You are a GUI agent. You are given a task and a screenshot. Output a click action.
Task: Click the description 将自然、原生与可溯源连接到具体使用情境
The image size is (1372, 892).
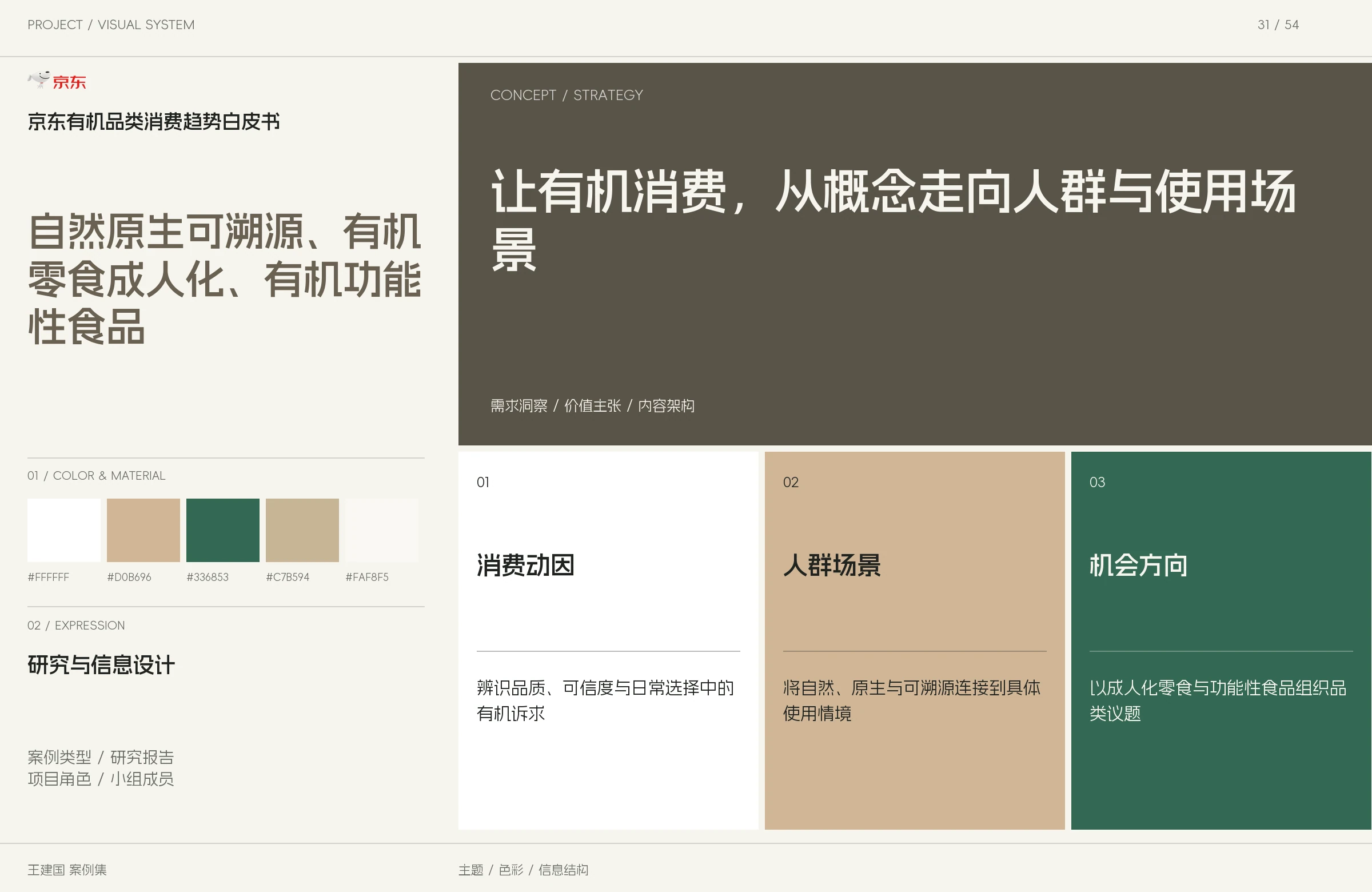coord(912,700)
